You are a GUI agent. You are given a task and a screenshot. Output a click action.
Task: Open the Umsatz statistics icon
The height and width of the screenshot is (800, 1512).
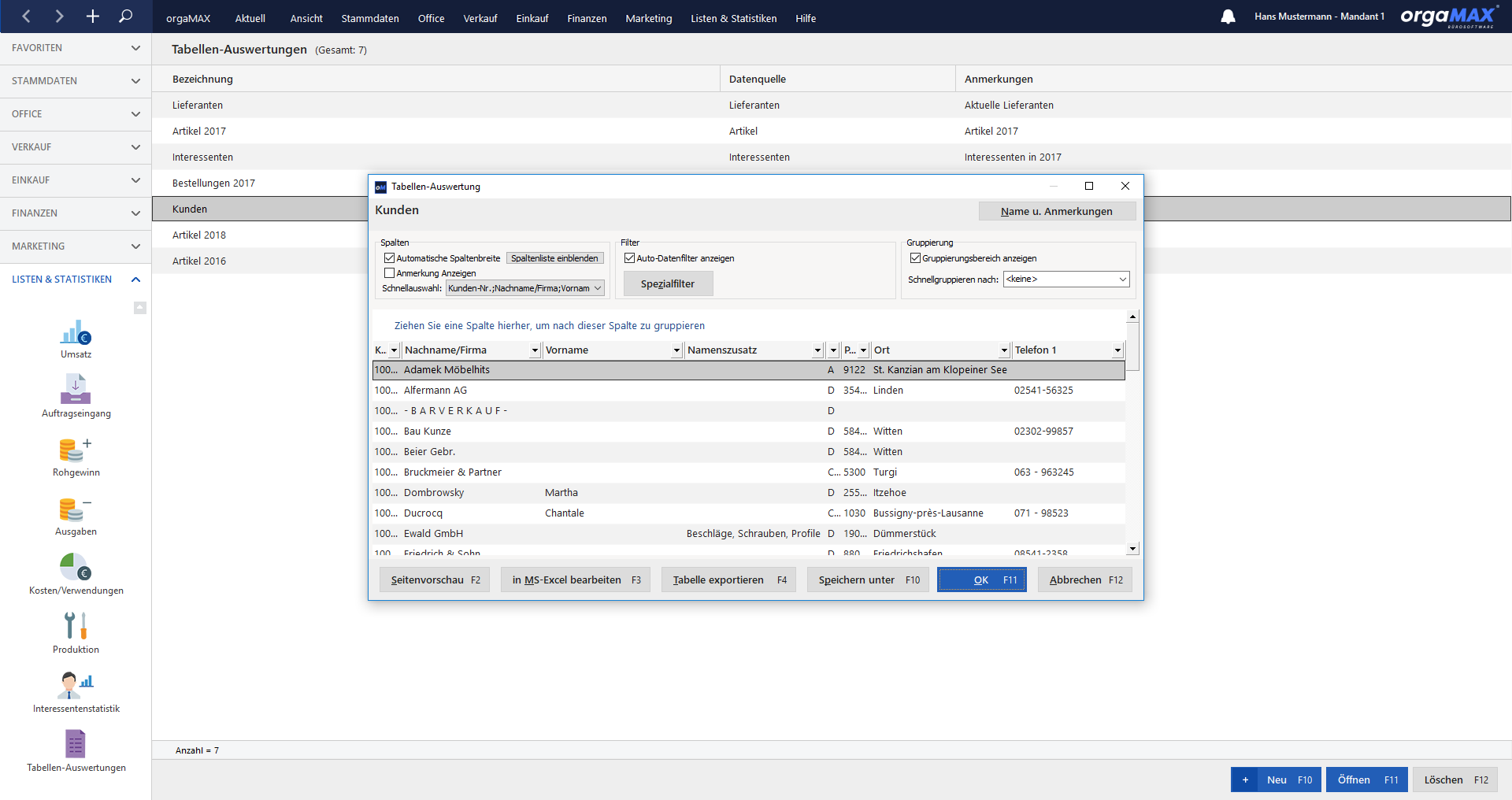[76, 331]
